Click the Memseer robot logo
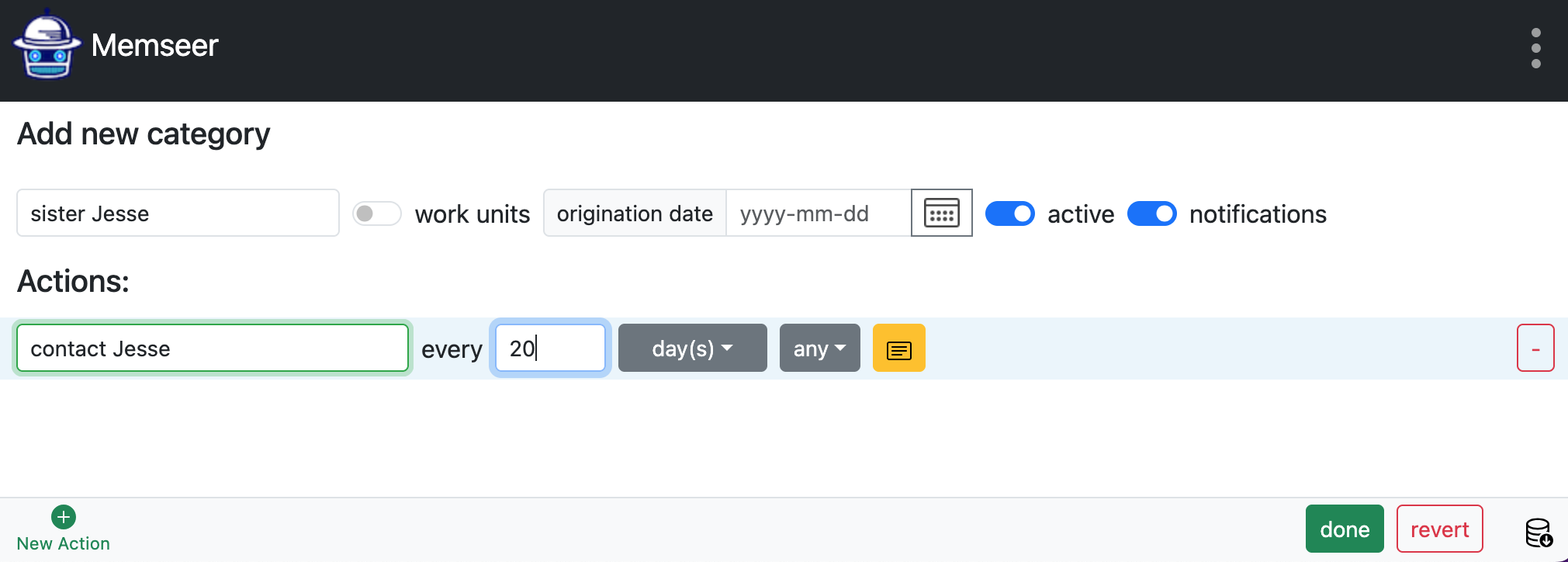This screenshot has height=562, width=1568. coord(47,45)
